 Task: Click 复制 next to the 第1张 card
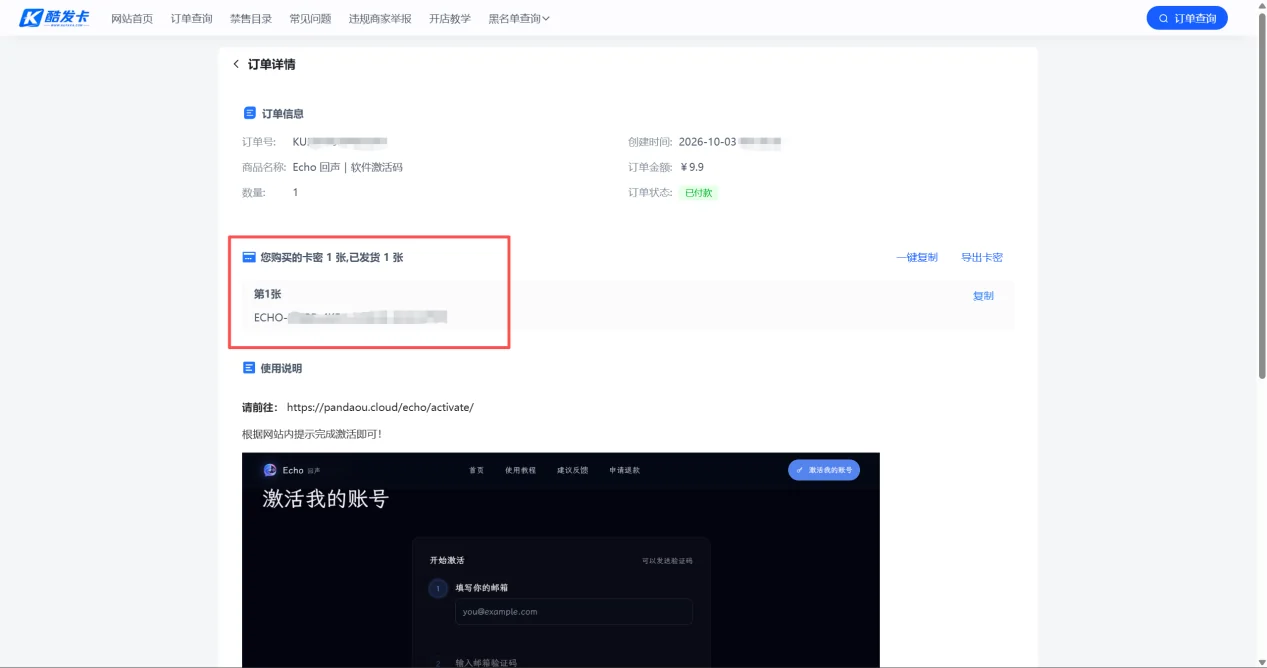[x=983, y=296]
